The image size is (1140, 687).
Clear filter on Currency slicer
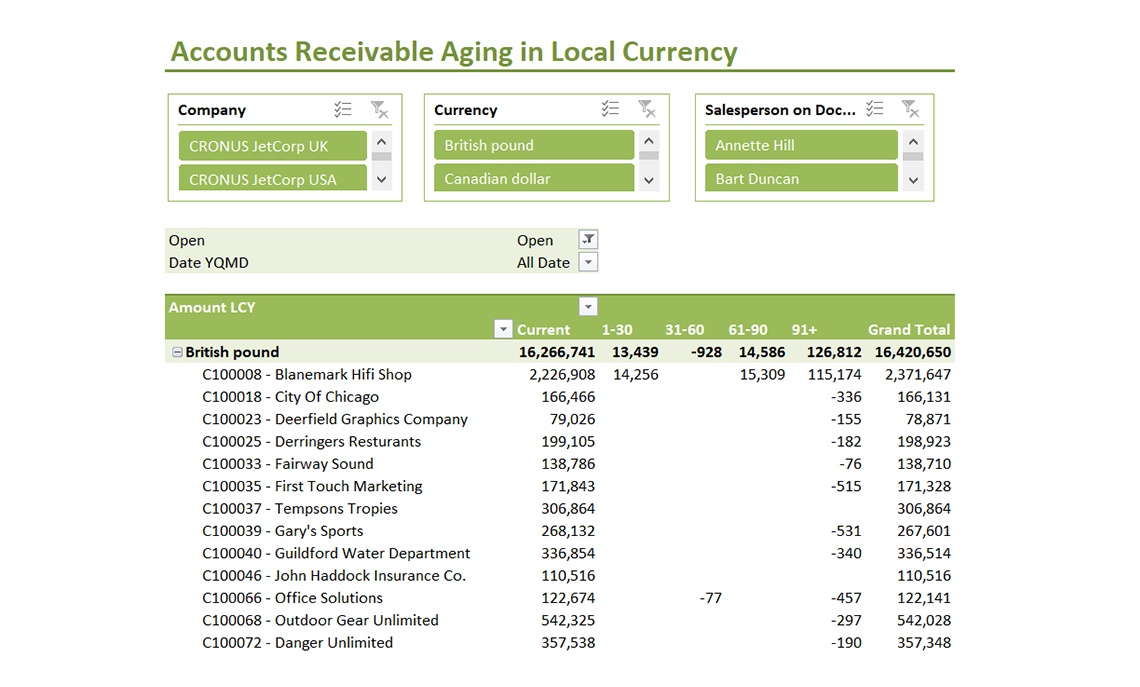pos(646,109)
